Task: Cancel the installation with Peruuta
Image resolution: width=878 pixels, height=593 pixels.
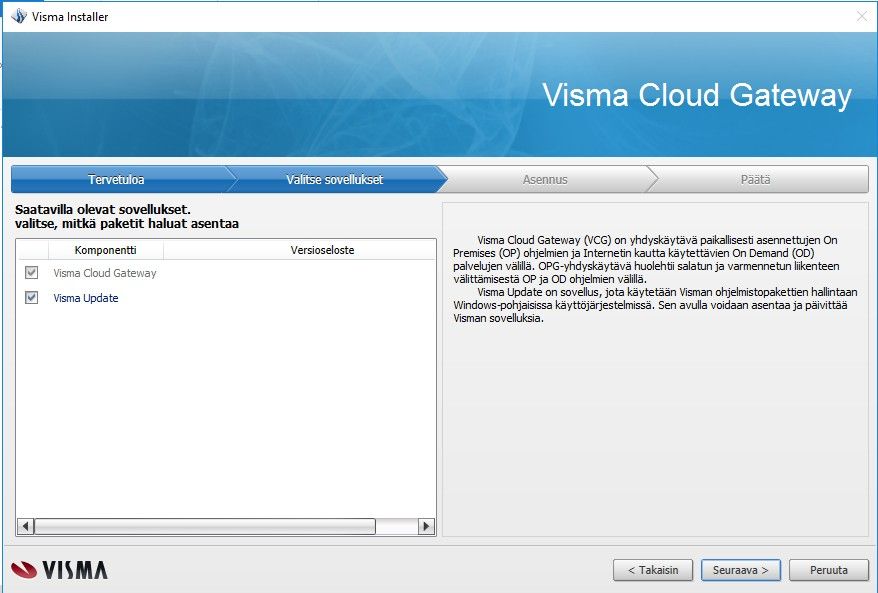Action: (x=829, y=570)
